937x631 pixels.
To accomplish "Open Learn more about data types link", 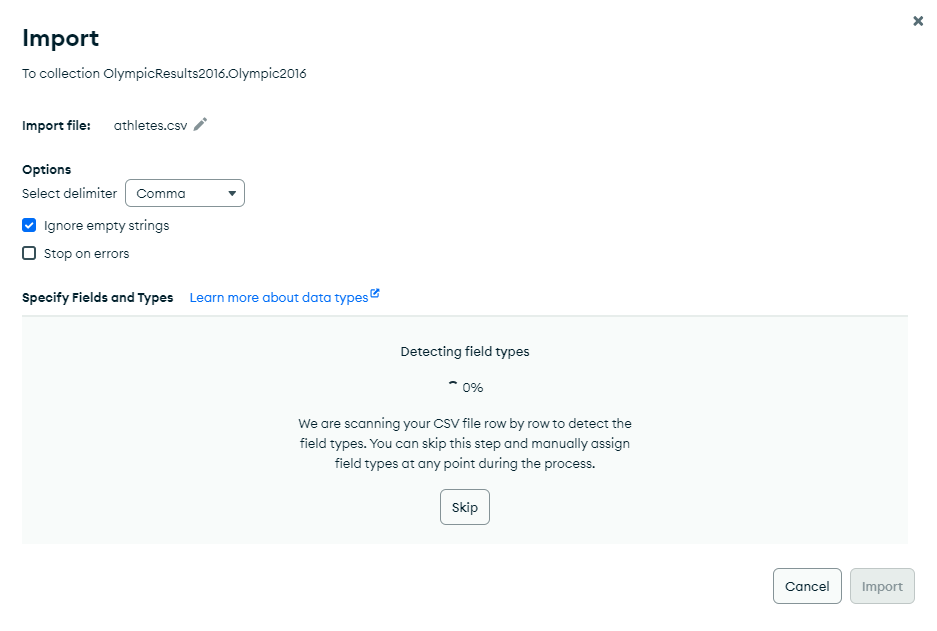I will coord(279,298).
